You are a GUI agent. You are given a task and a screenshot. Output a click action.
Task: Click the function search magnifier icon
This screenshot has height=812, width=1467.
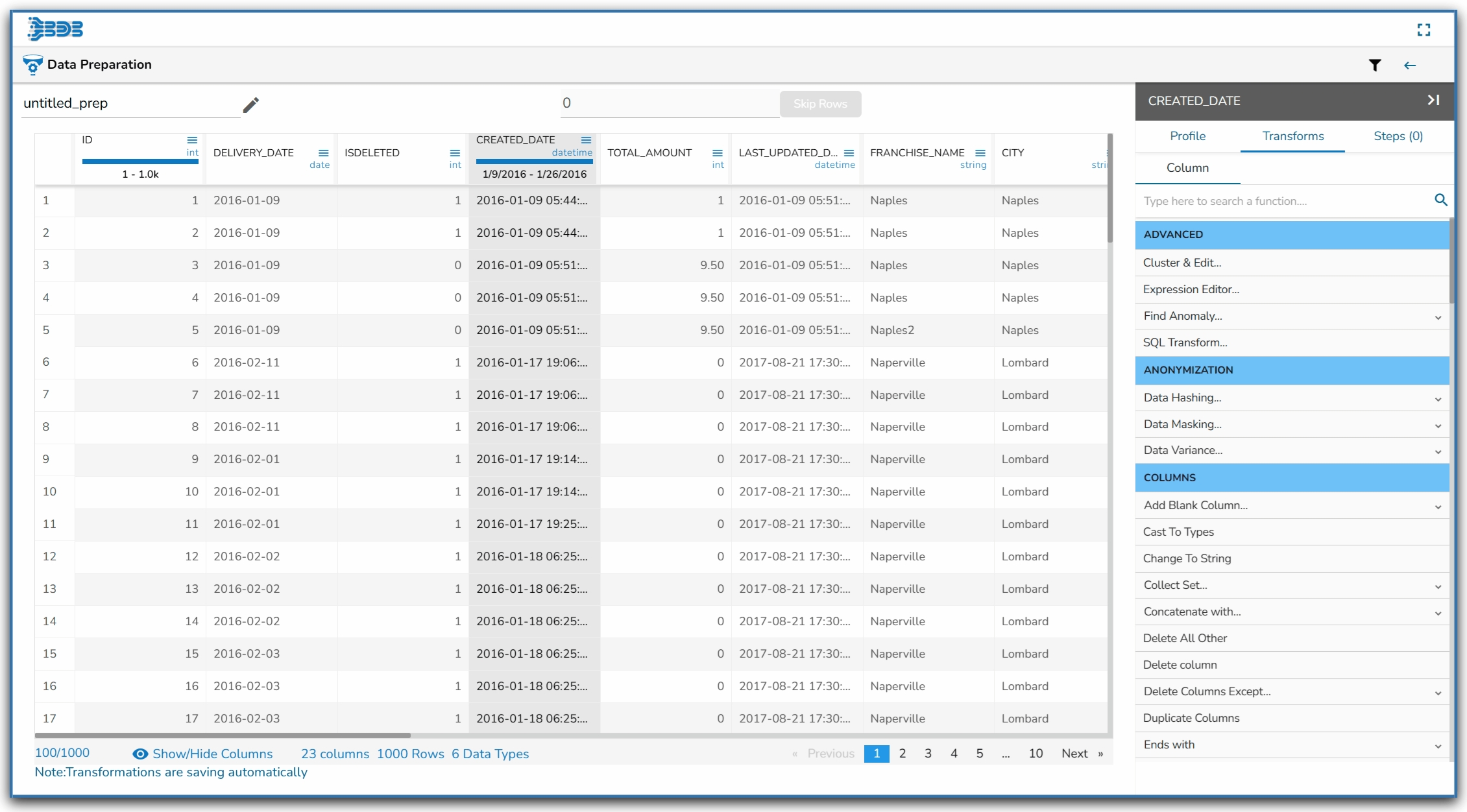[x=1440, y=200]
